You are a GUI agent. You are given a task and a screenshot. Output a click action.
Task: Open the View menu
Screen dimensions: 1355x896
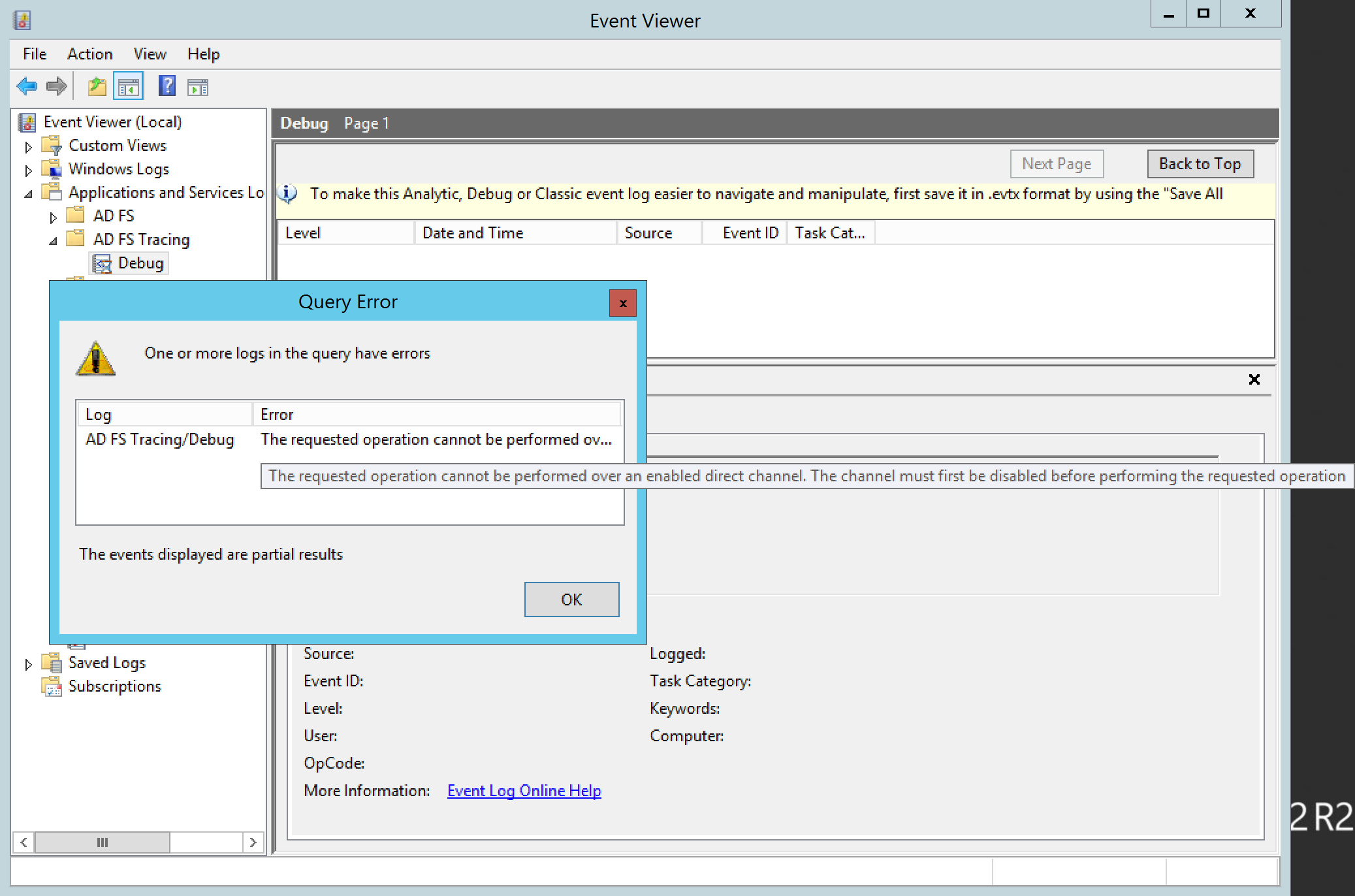150,54
